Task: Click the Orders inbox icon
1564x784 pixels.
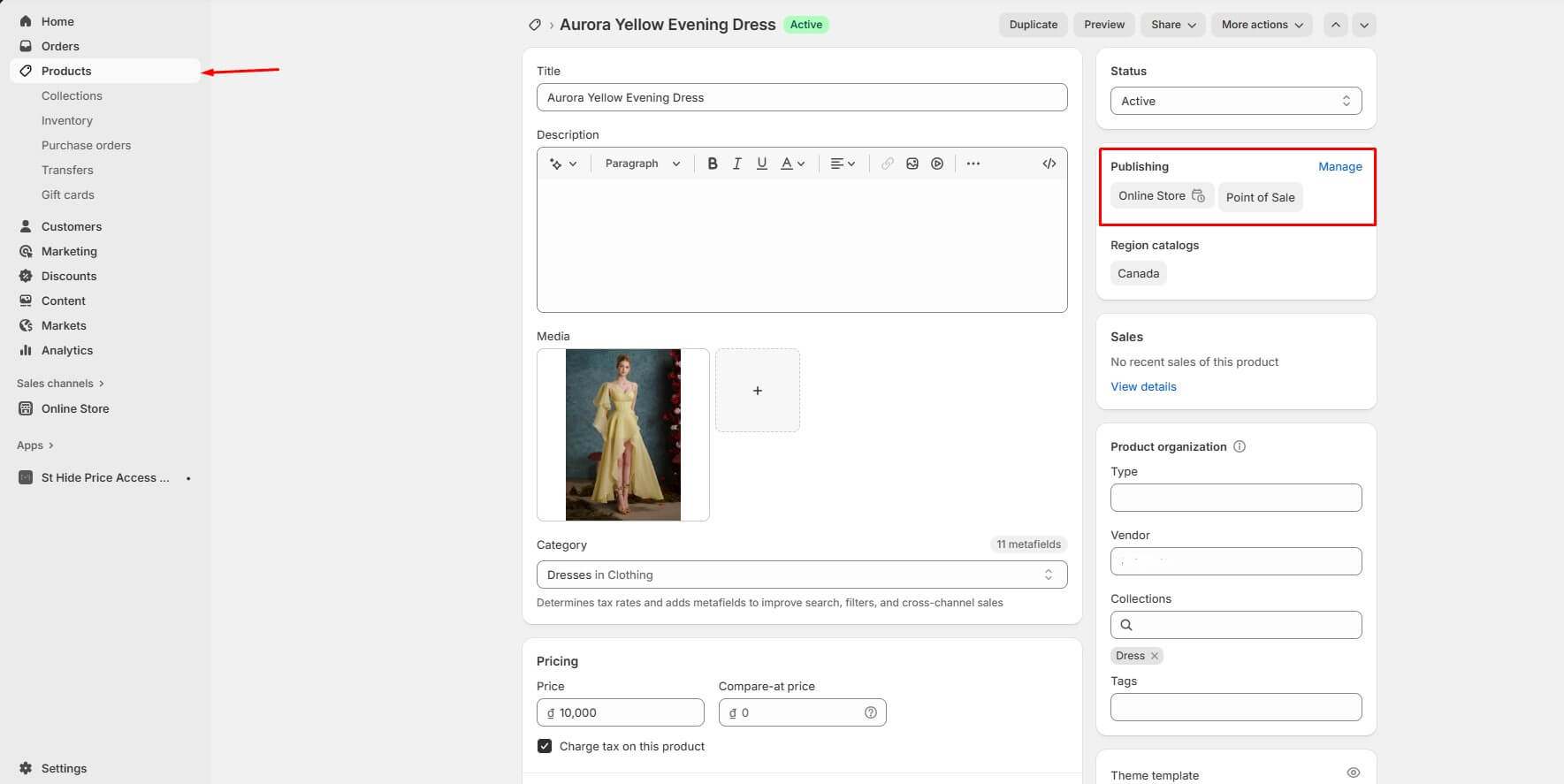Action: pyautogui.click(x=26, y=46)
